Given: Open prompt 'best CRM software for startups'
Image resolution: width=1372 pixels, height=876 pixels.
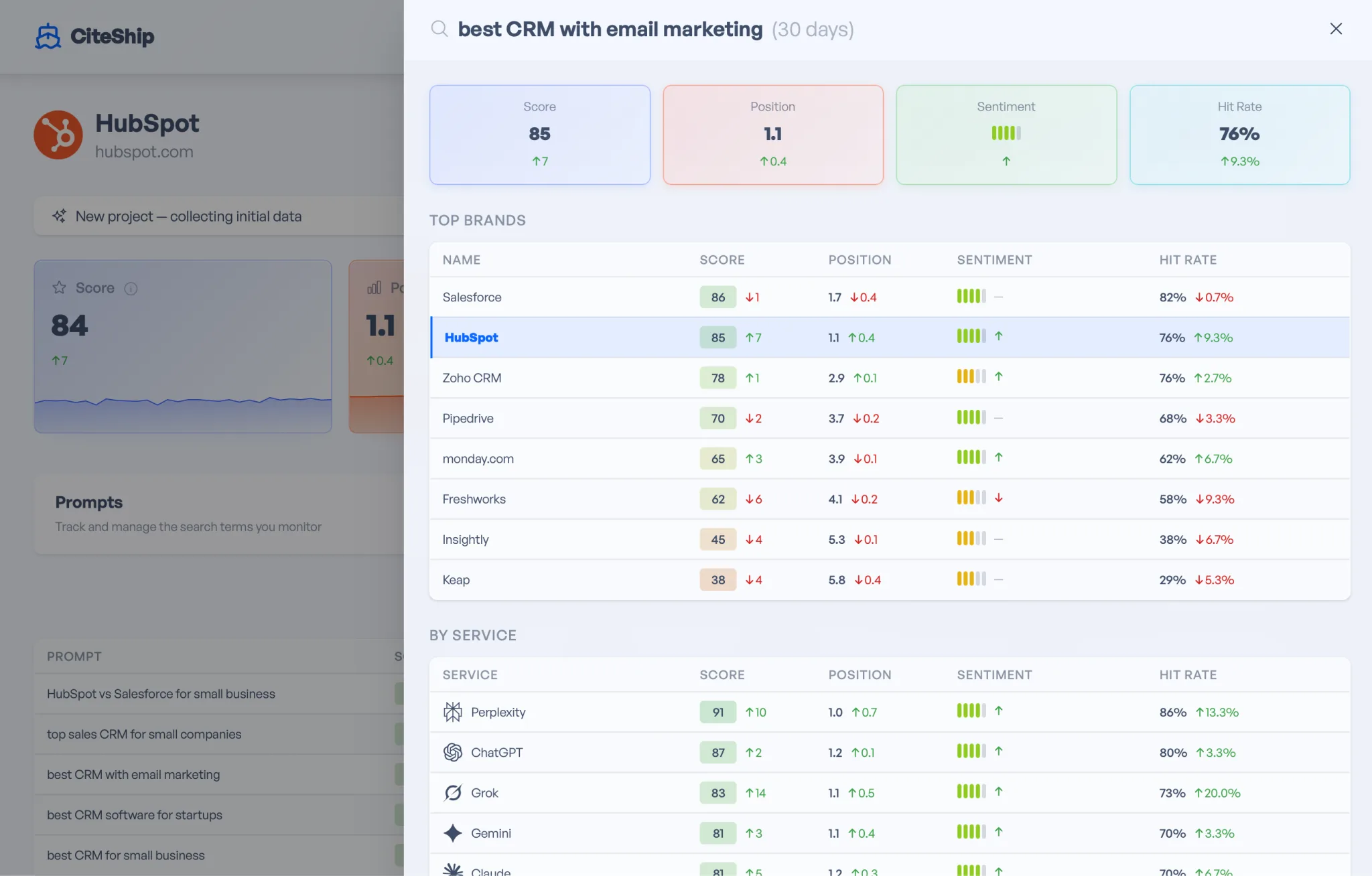Looking at the screenshot, I should [x=135, y=814].
